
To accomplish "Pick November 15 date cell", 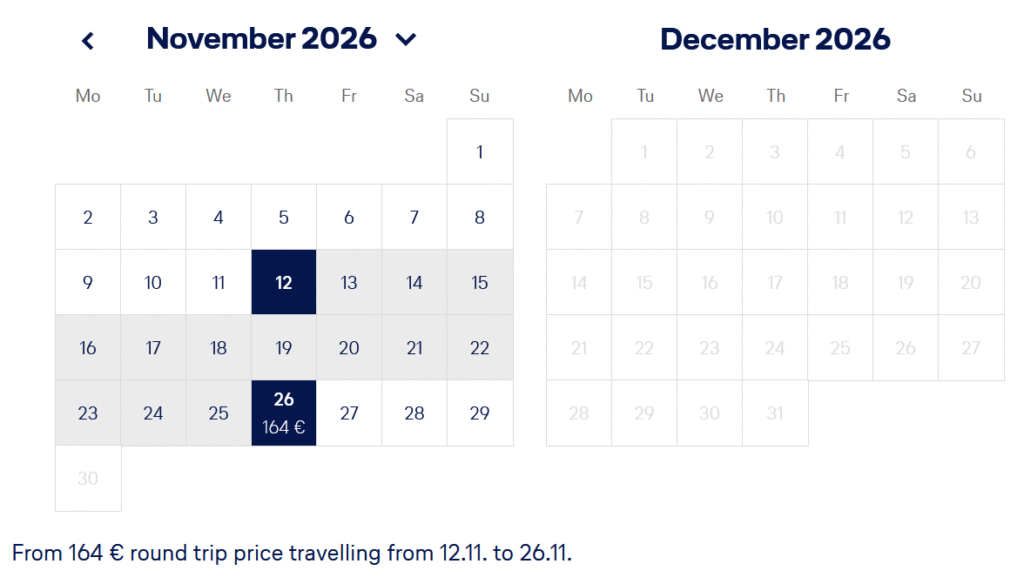I will (x=480, y=282).
